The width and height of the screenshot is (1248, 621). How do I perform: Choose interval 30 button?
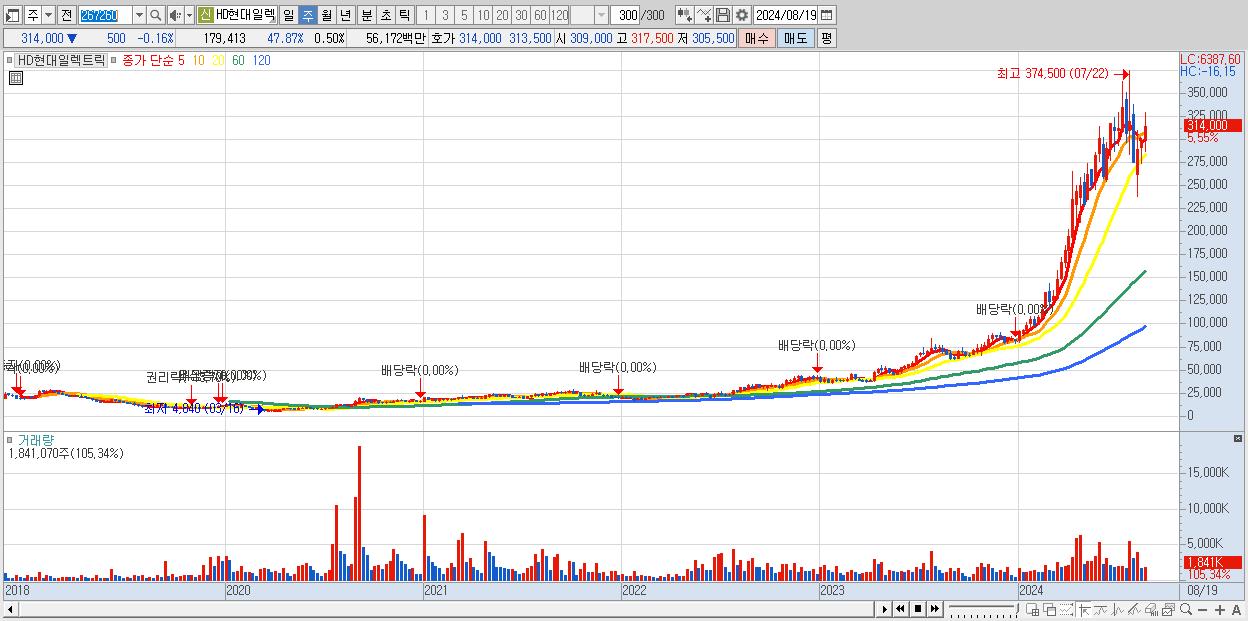coord(521,15)
